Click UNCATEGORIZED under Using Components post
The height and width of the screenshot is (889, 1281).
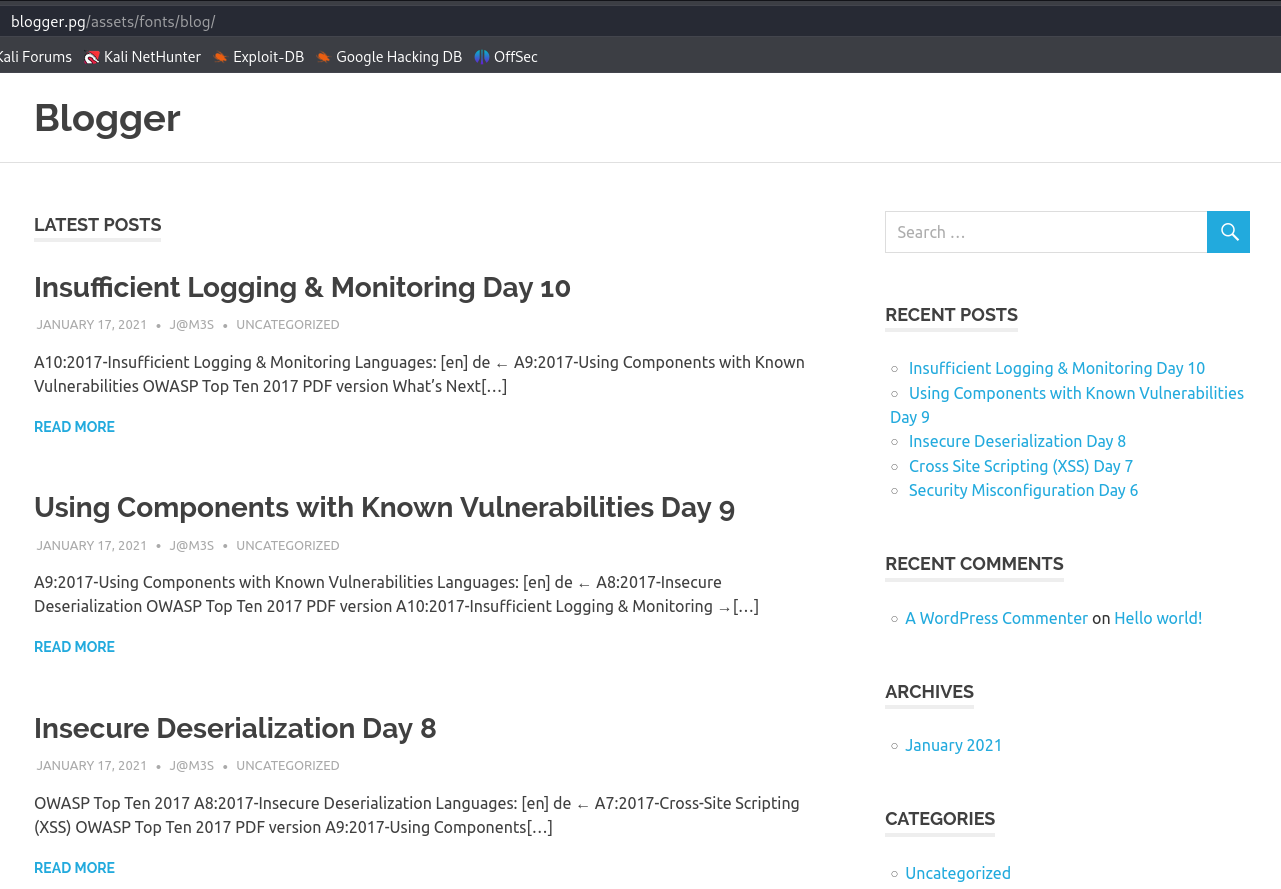click(x=288, y=546)
